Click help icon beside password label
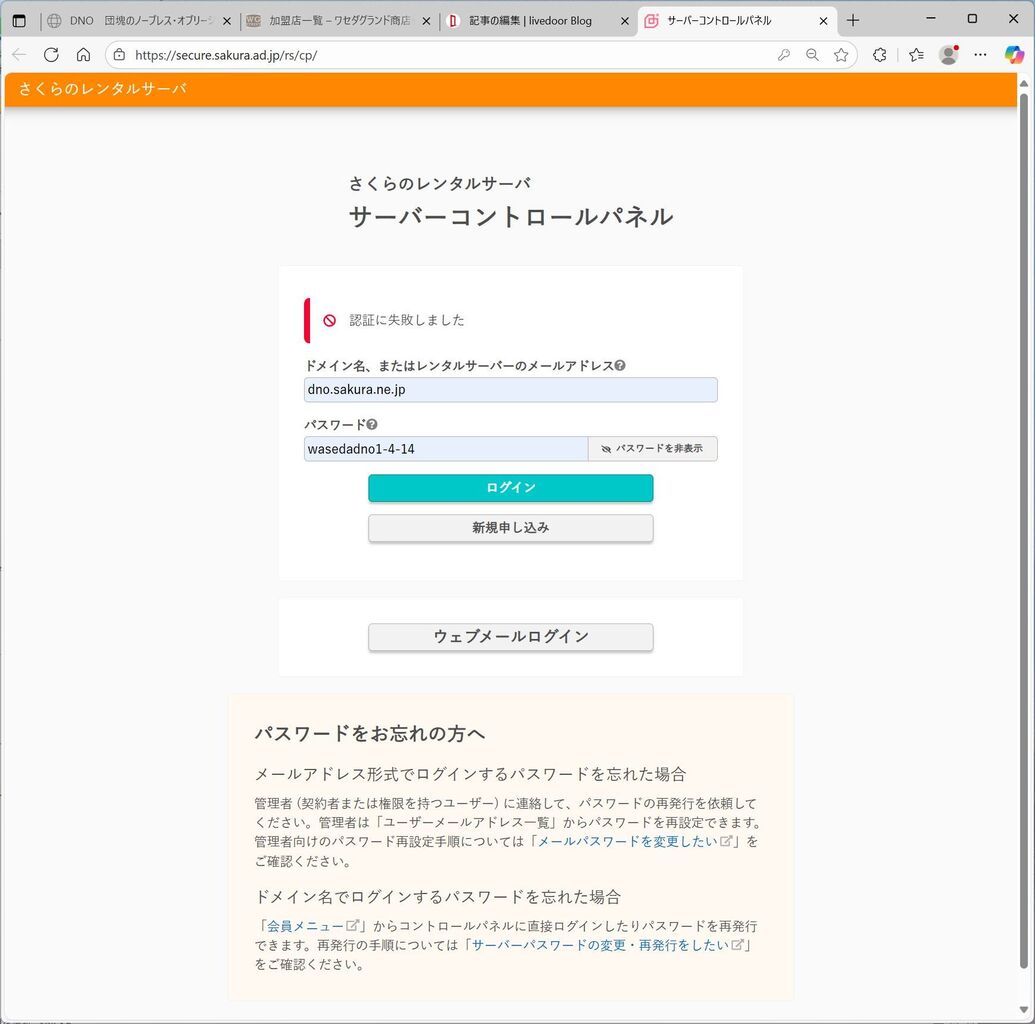This screenshot has height=1024, width=1035. 372,425
